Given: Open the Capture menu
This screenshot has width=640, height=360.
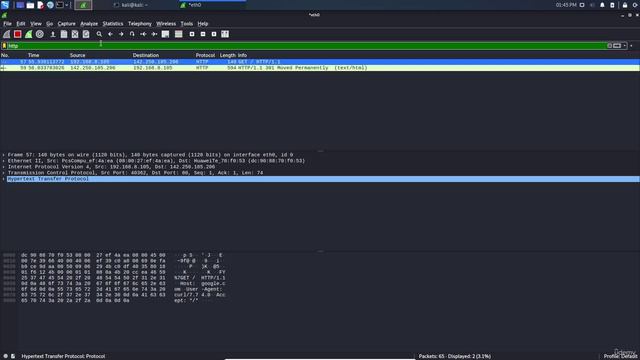Looking at the screenshot, I should (67, 24).
